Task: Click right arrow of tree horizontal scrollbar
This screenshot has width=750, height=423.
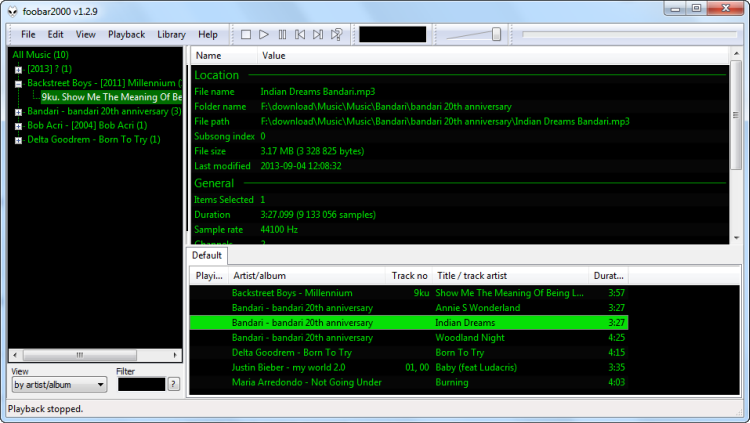Action: (175, 355)
